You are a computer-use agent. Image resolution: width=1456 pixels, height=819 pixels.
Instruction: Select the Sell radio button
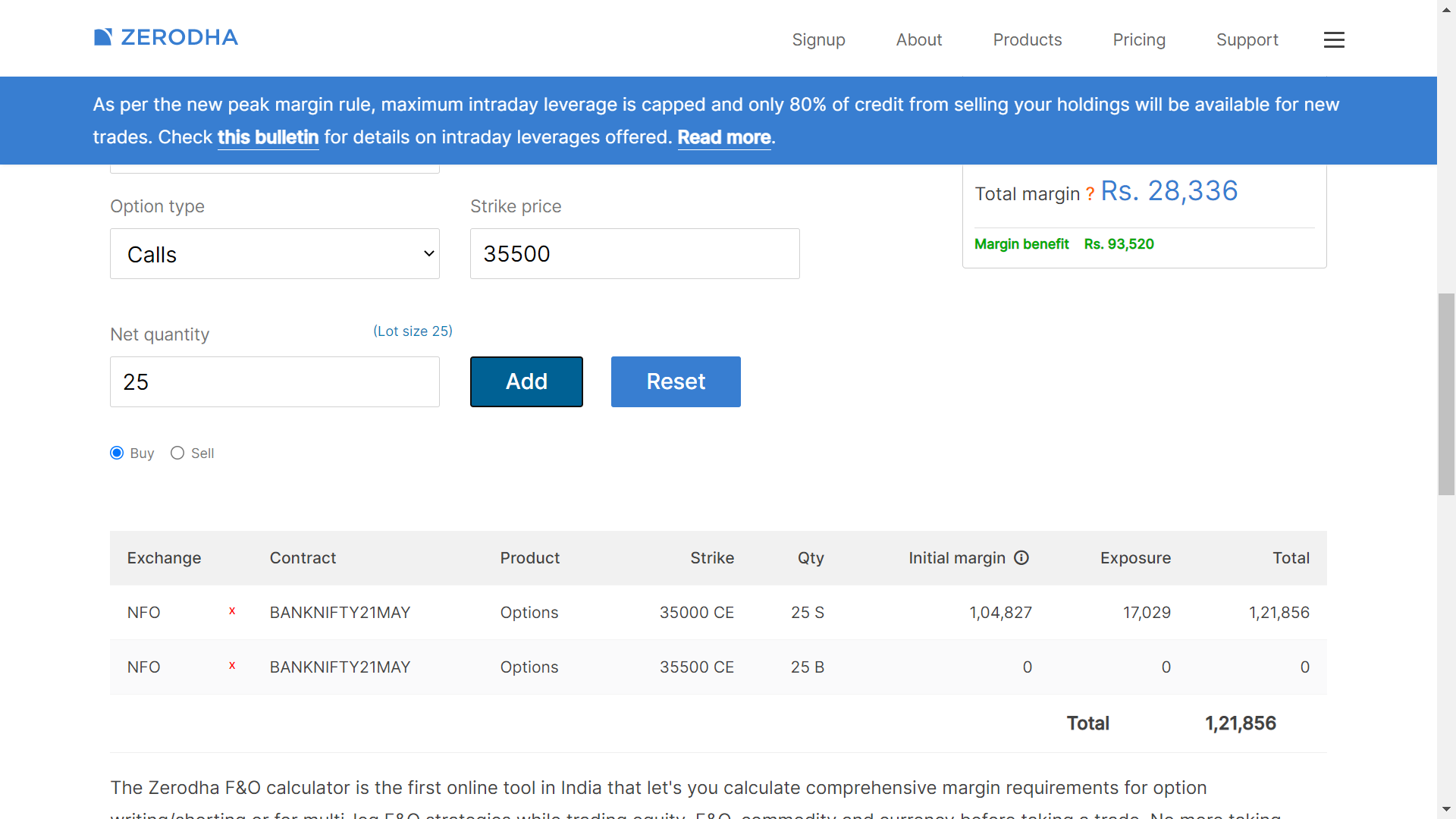click(177, 453)
